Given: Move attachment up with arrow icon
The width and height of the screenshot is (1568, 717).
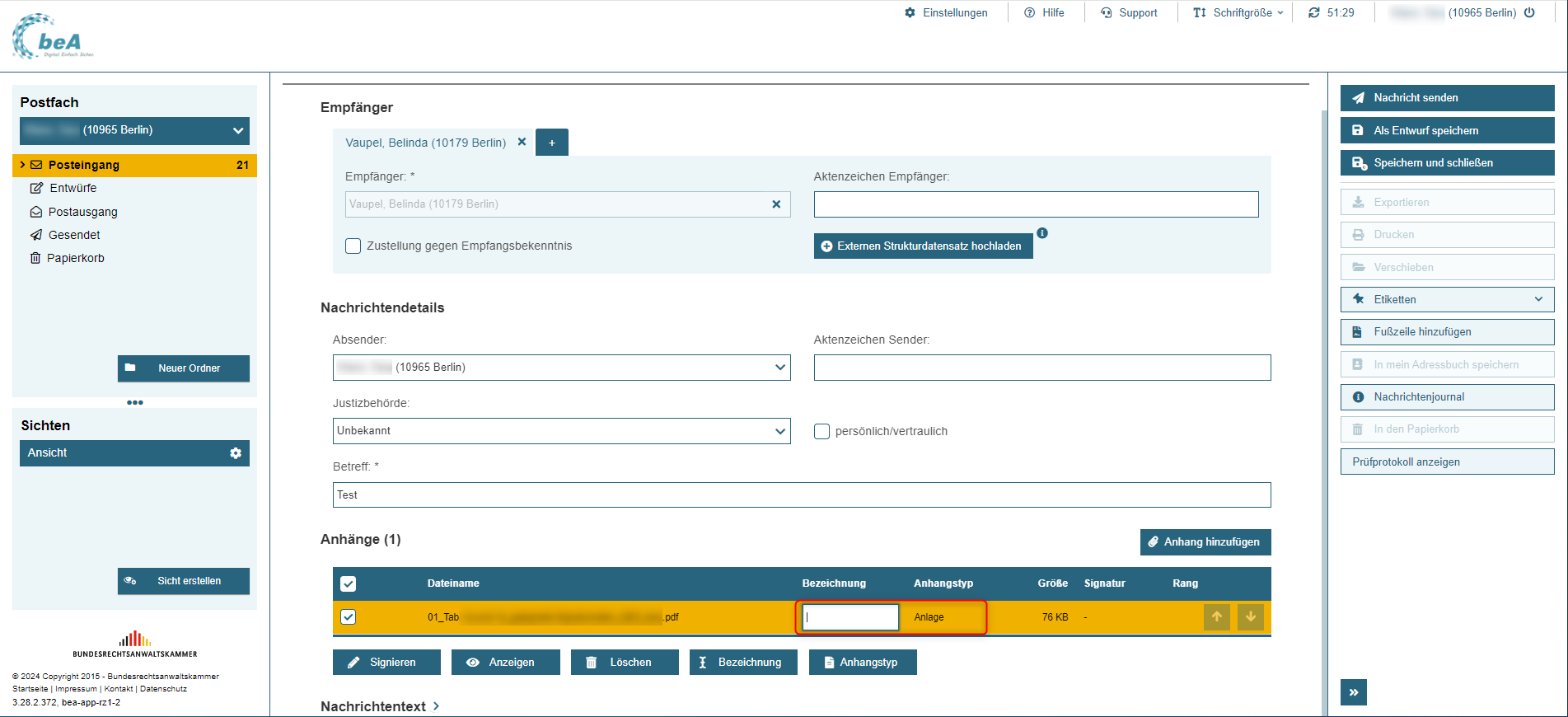Looking at the screenshot, I should (x=1216, y=616).
